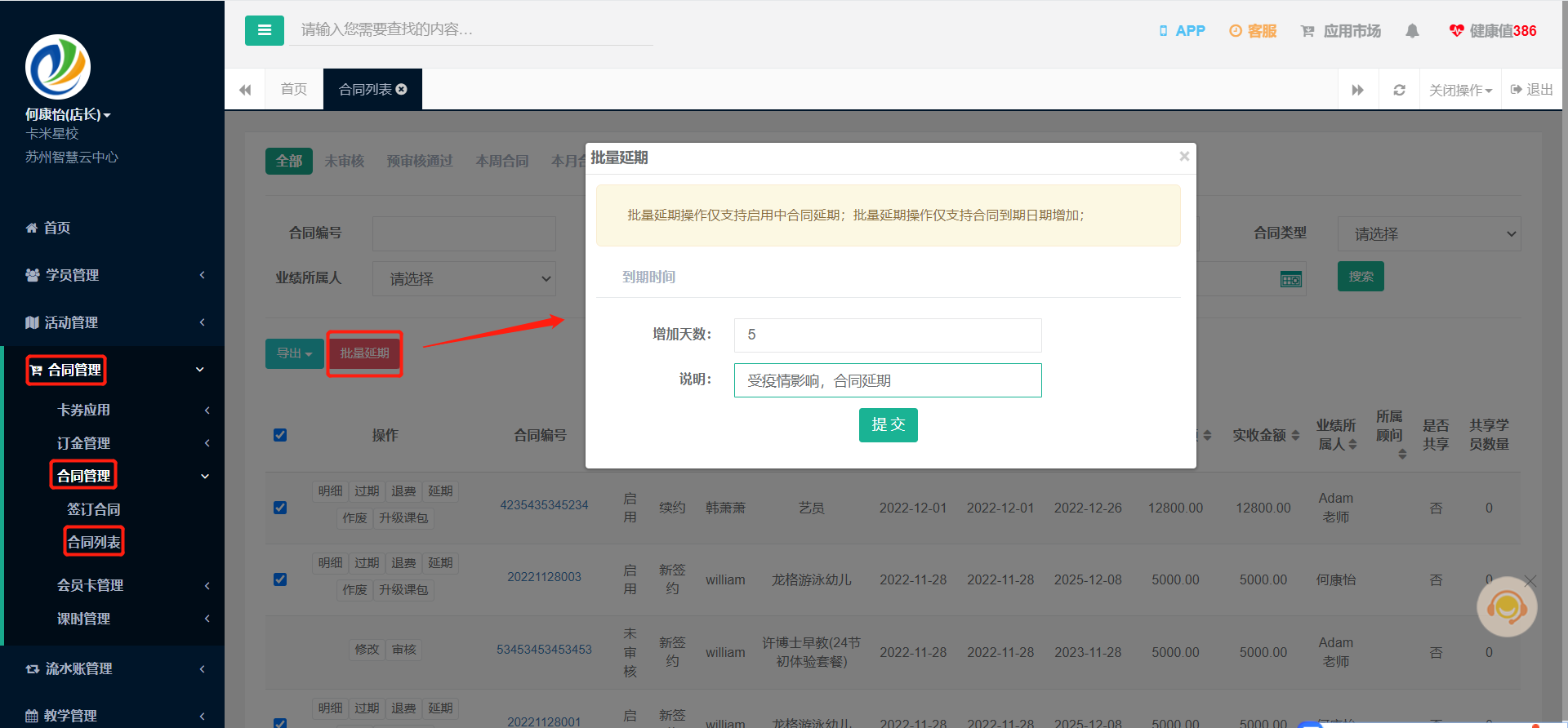This screenshot has height=728, width=1568.
Task: Open the floating customer service headset avatar
Action: click(1507, 607)
